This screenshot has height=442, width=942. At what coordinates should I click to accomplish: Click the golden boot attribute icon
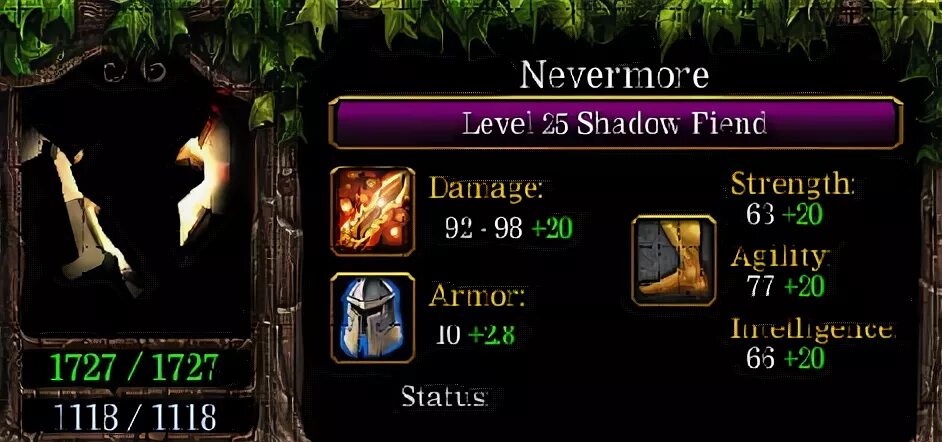(x=673, y=261)
